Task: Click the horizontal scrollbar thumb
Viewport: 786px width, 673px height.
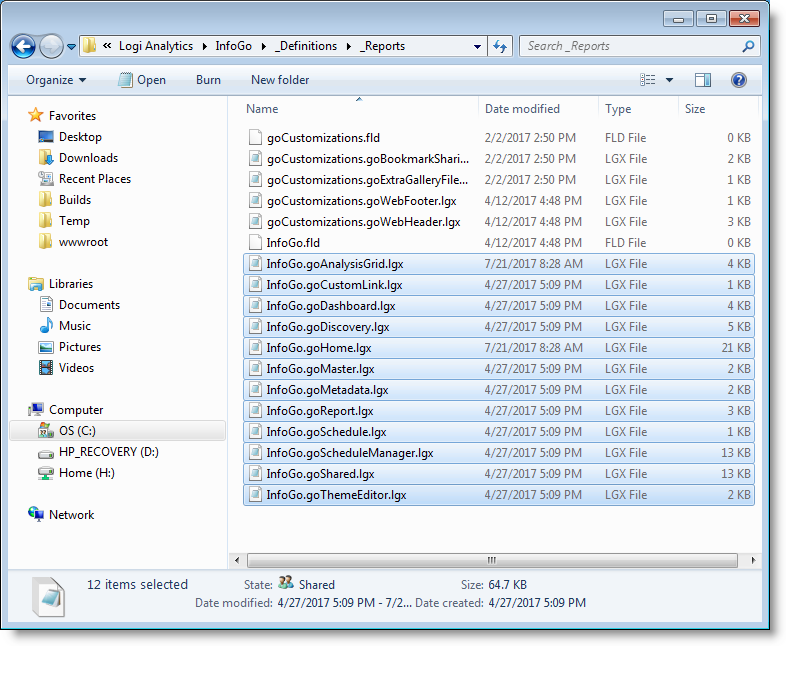Action: [492, 560]
